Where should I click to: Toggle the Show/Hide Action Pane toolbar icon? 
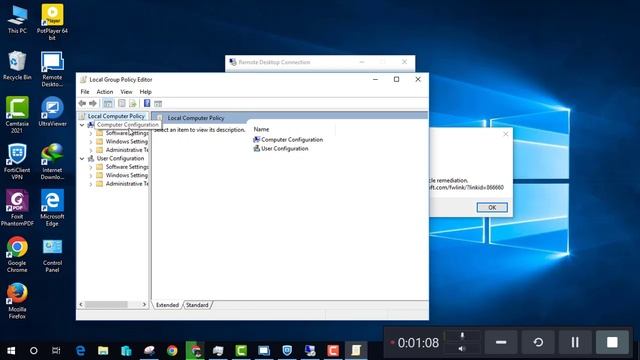point(158,104)
